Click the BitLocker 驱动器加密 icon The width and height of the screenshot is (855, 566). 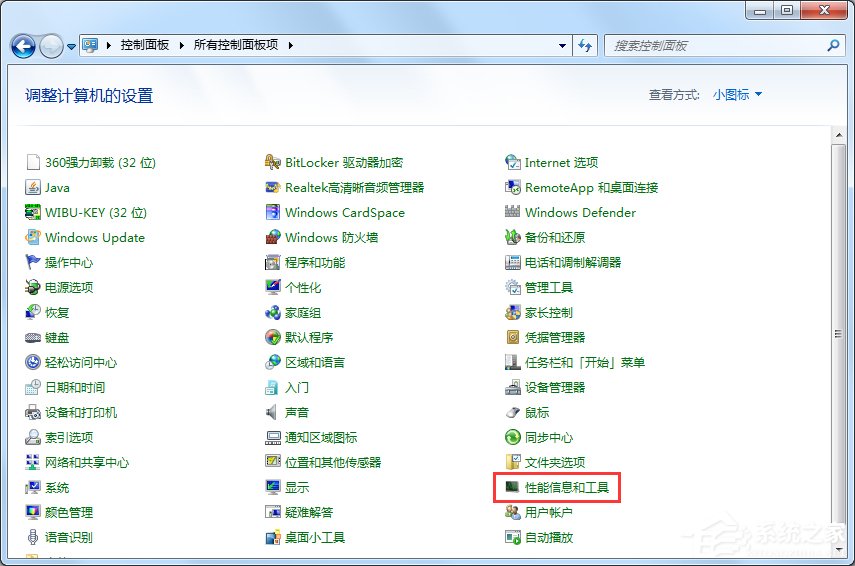click(273, 162)
